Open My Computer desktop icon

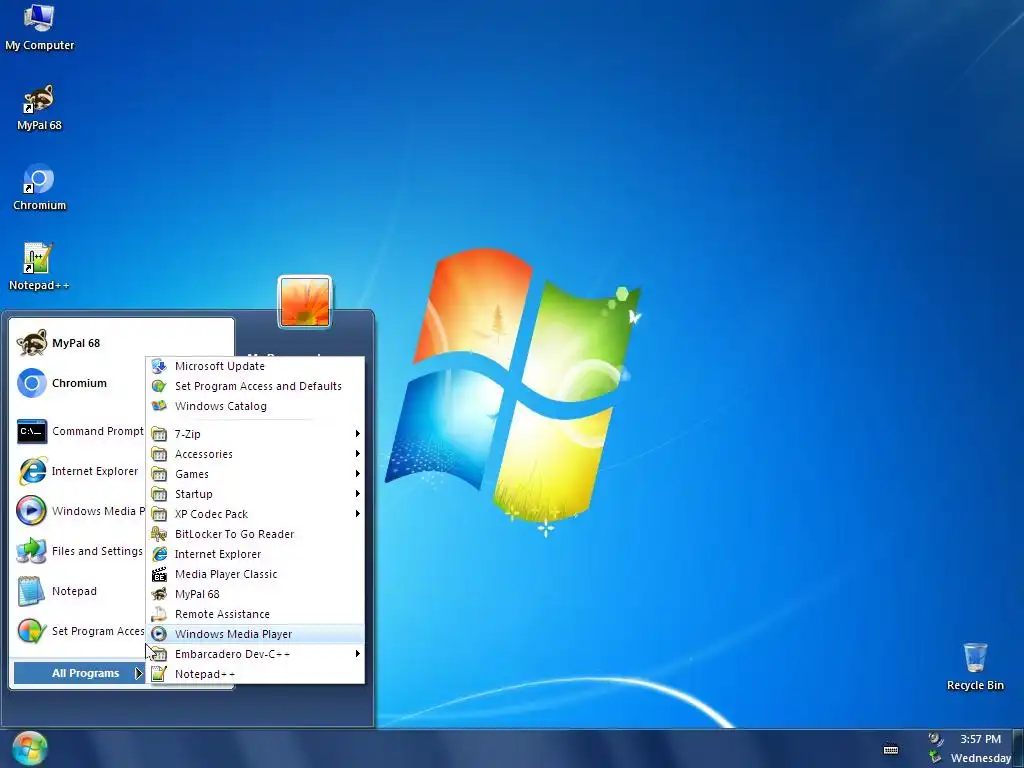(39, 27)
